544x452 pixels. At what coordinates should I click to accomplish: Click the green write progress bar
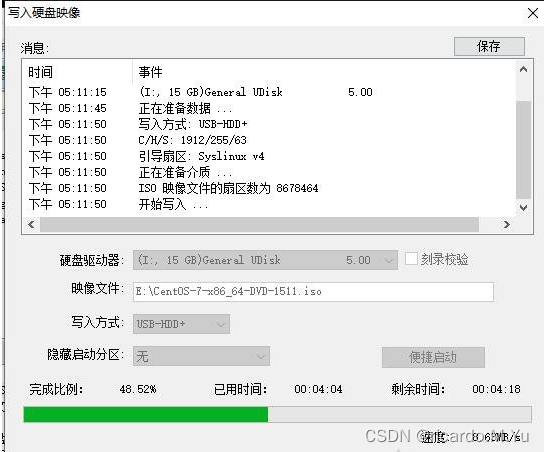click(277, 415)
